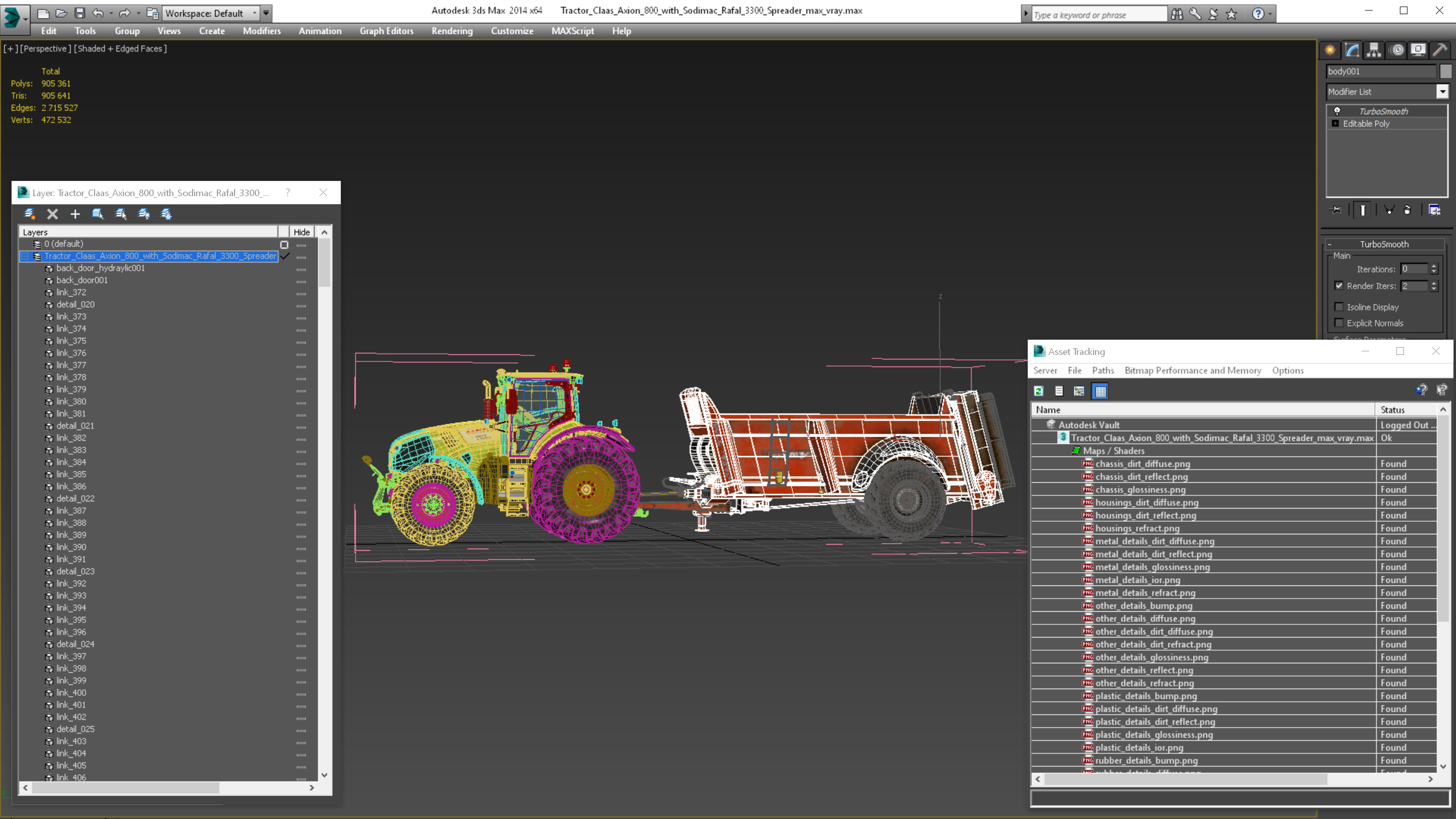Image resolution: width=1456 pixels, height=819 pixels.
Task: Click the Pin Stack icon under modifier stack
Action: coord(1336,210)
